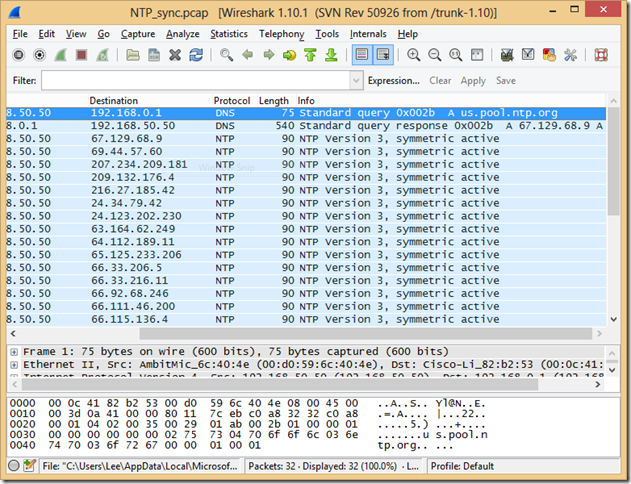This screenshot has height=484, width=631.
Task: Expand the Ethernet II tree node
Action: pos(14,365)
